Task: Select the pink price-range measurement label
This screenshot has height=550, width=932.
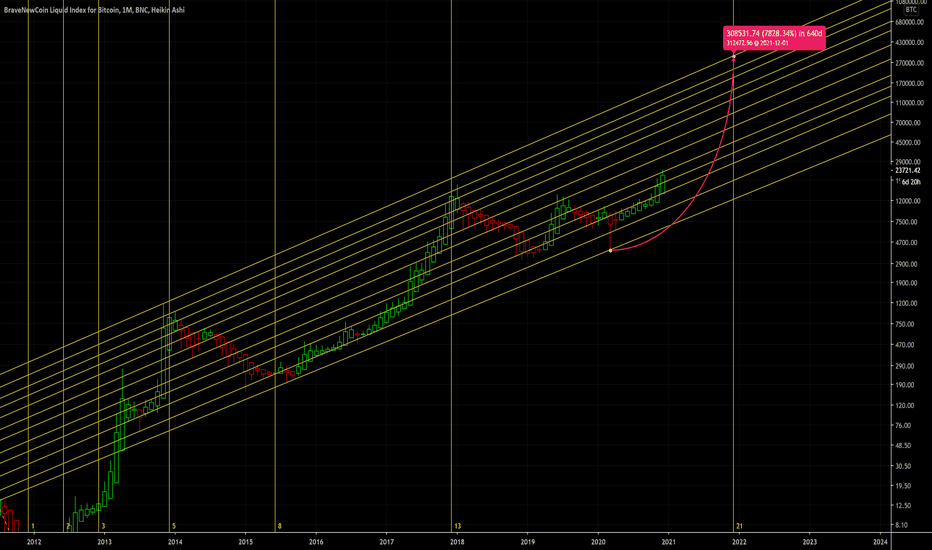Action: 774,38
